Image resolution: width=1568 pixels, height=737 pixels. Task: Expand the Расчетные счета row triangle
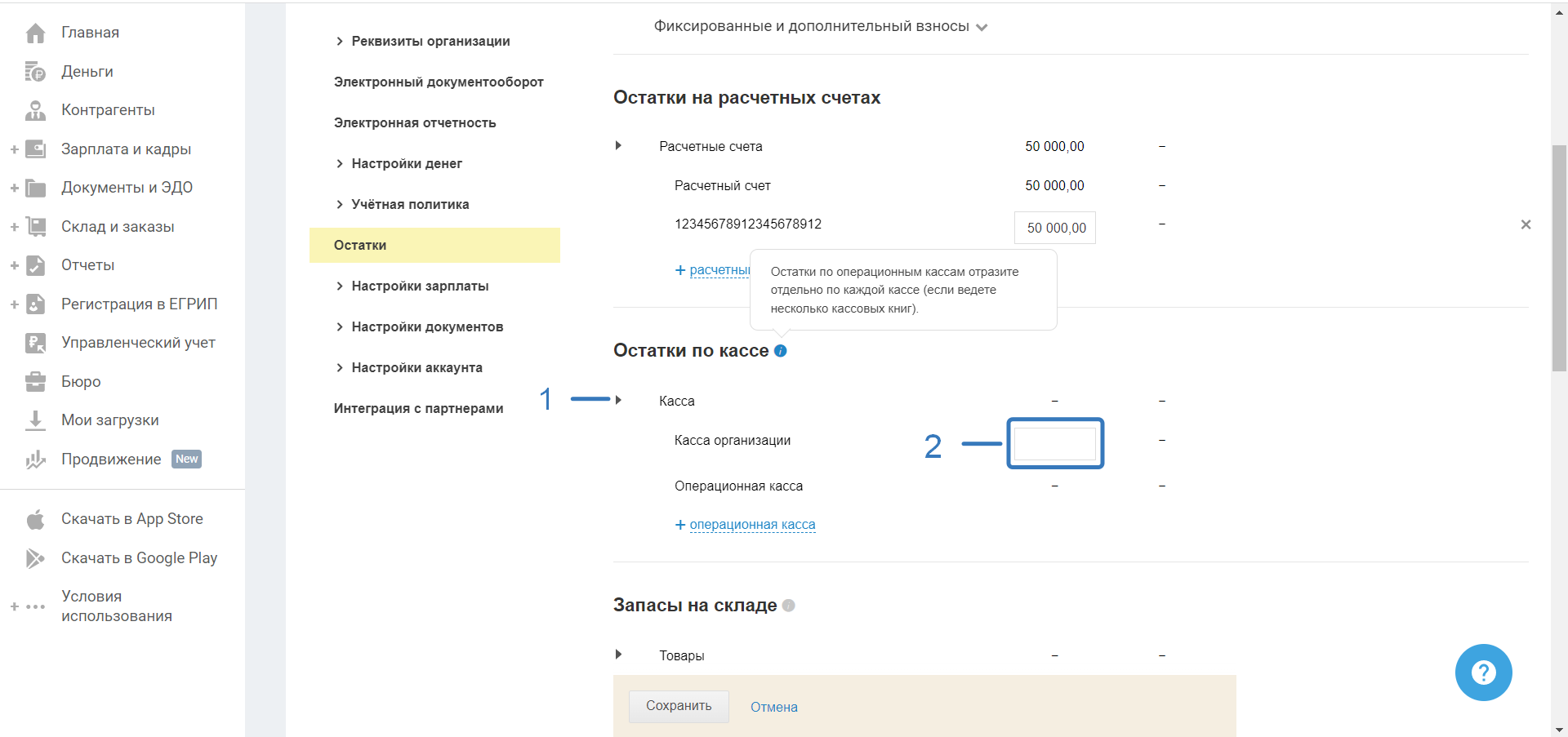coord(618,145)
